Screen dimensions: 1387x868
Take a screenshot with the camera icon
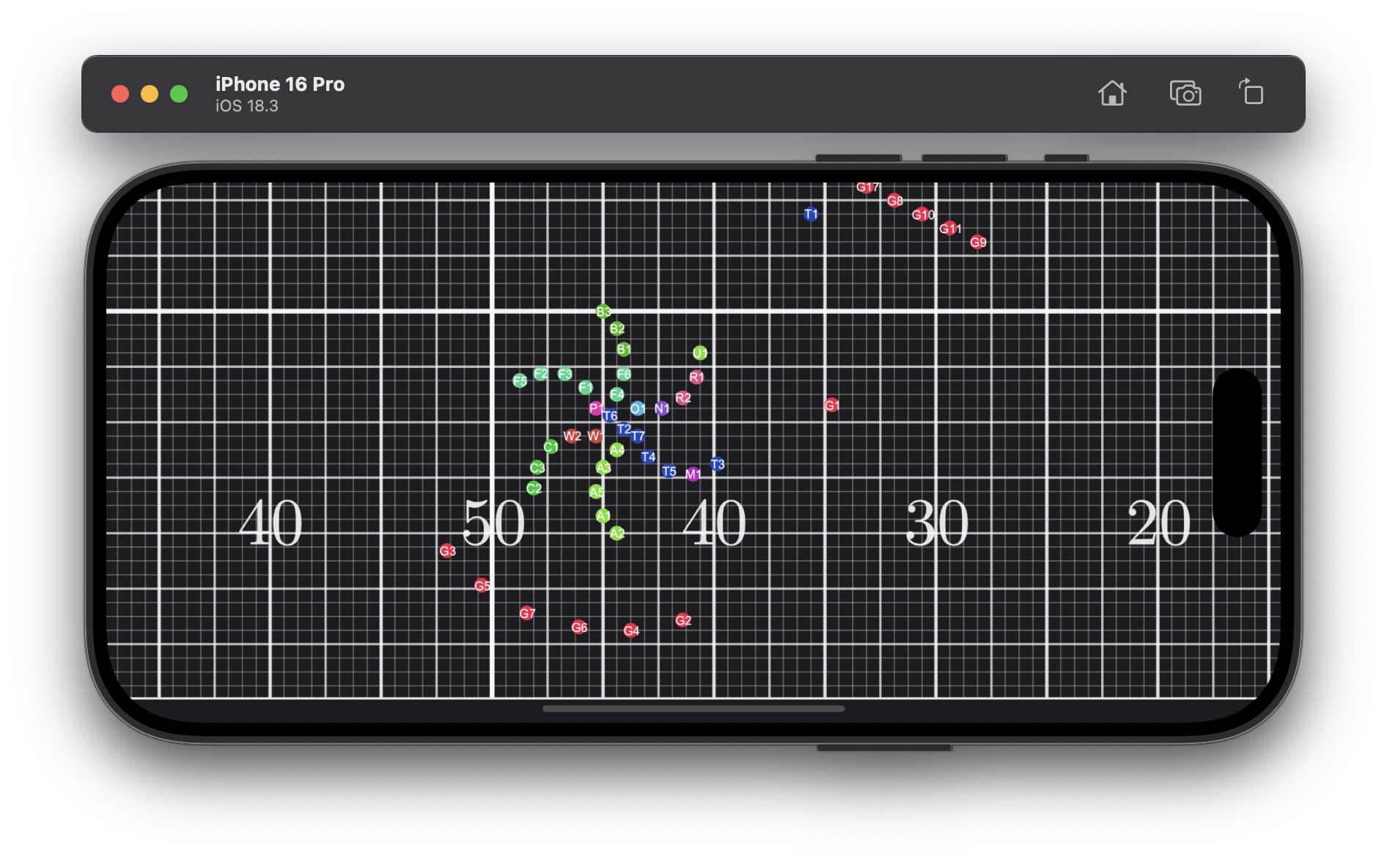click(1185, 94)
